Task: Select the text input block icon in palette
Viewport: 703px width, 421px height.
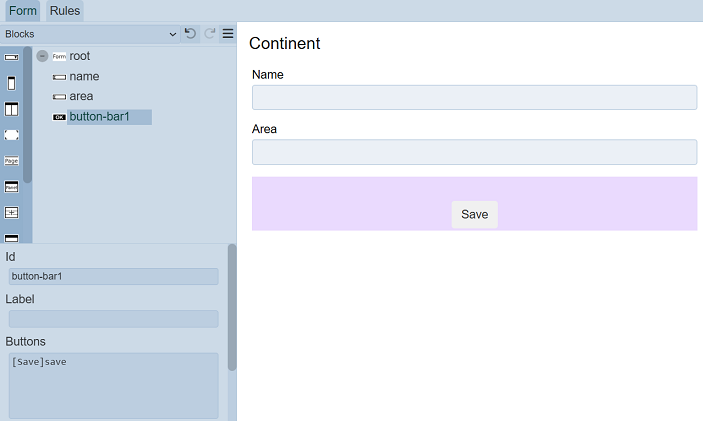Action: (12, 57)
